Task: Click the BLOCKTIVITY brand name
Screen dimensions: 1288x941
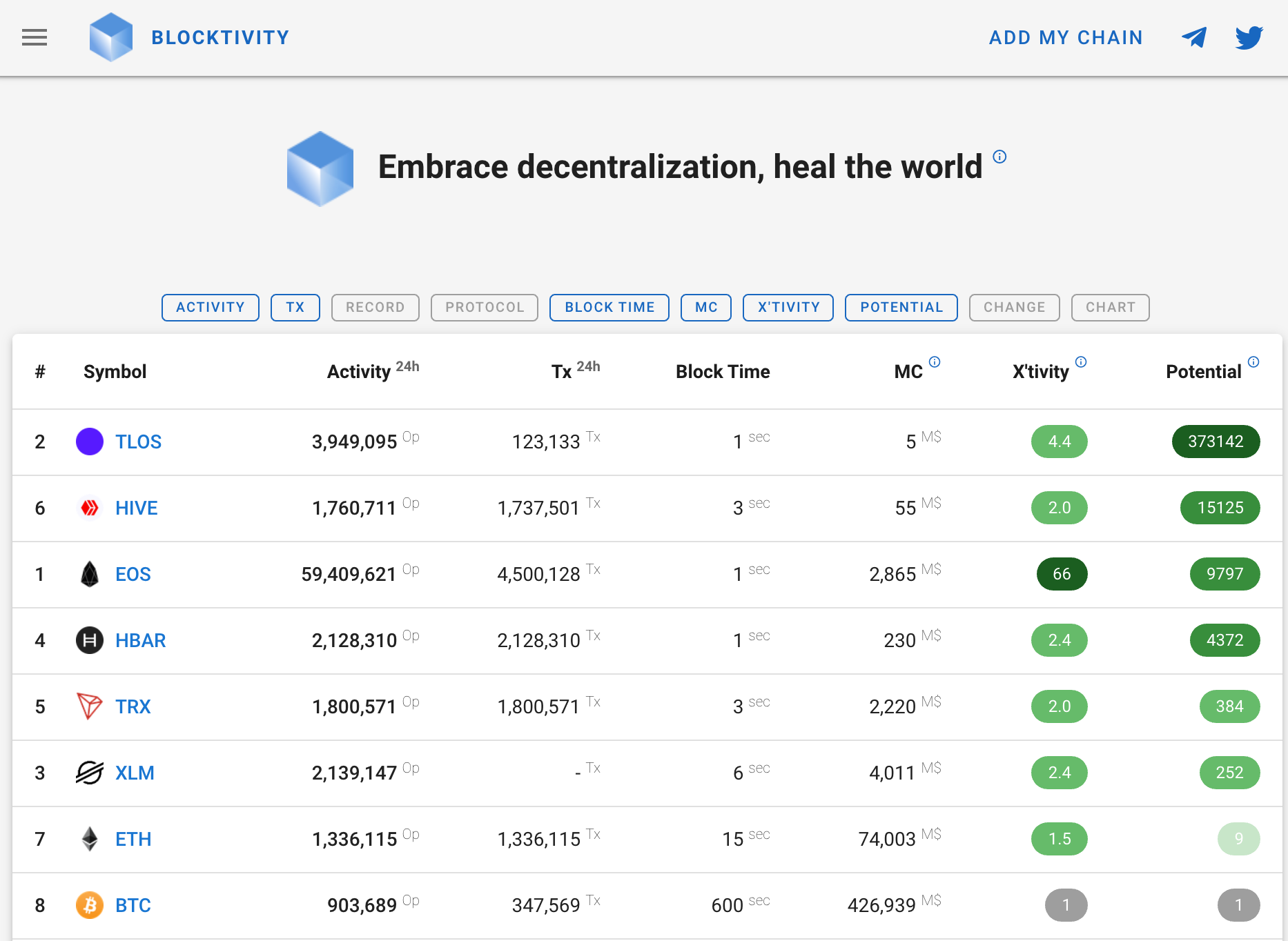Action: coord(220,37)
